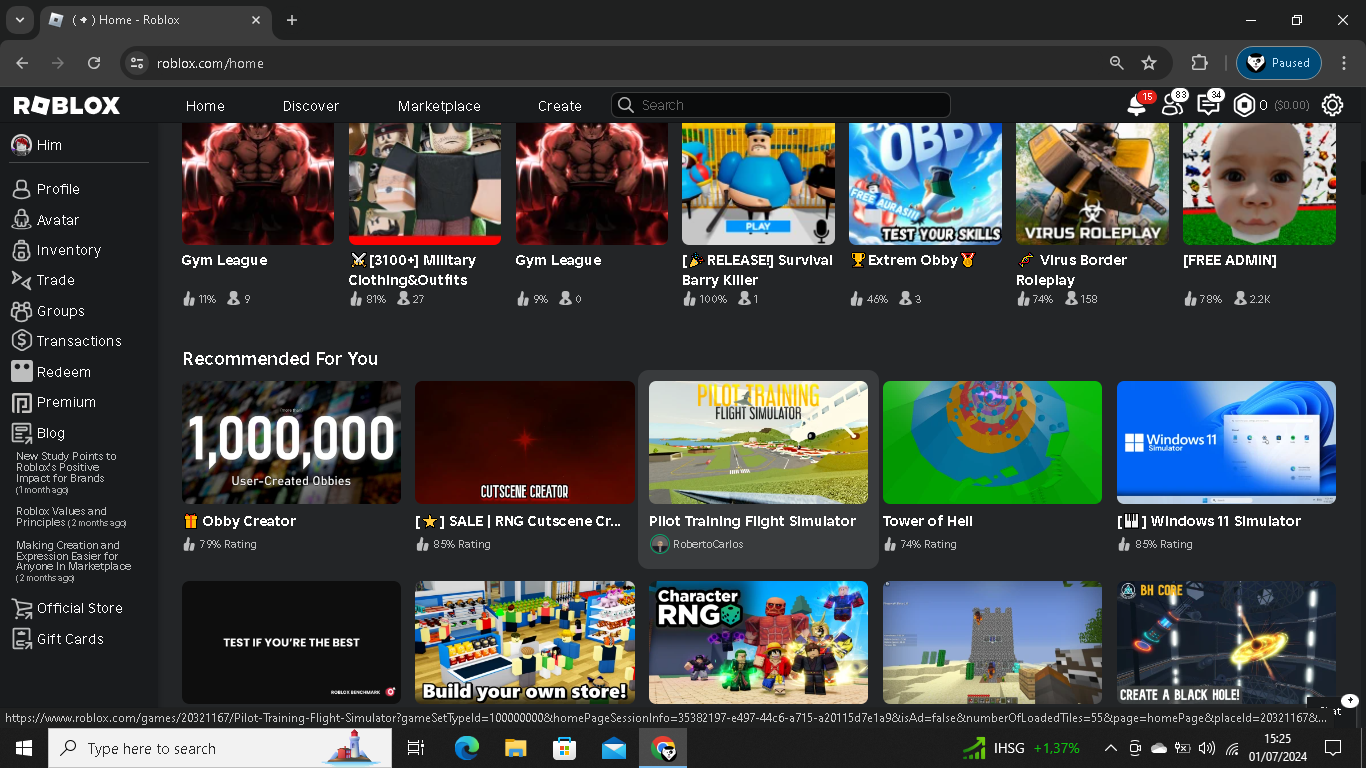Open Mail from the taskbar
This screenshot has height=768, width=1366.
coord(614,748)
